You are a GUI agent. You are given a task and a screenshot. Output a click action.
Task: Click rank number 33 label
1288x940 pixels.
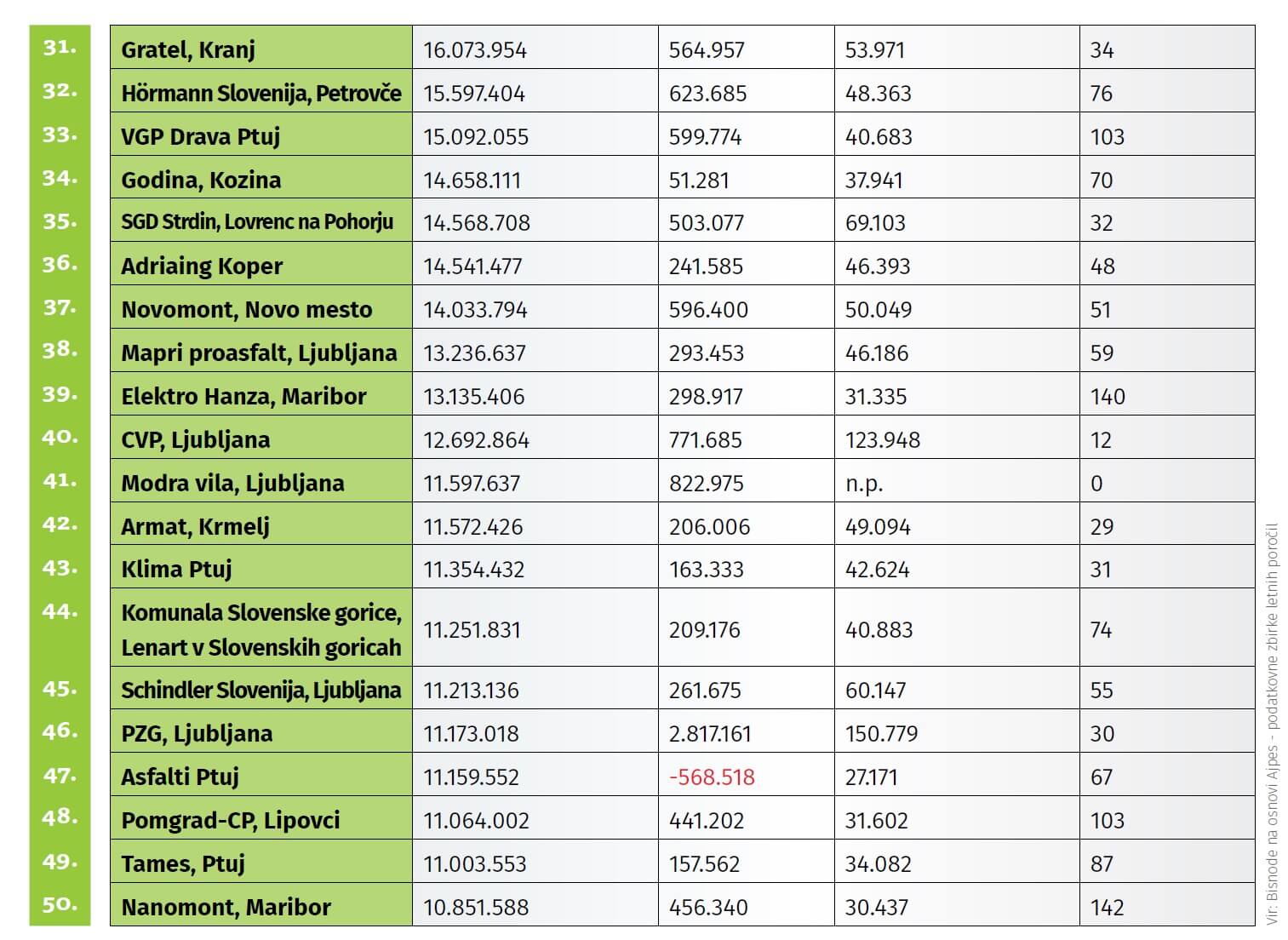(60, 135)
